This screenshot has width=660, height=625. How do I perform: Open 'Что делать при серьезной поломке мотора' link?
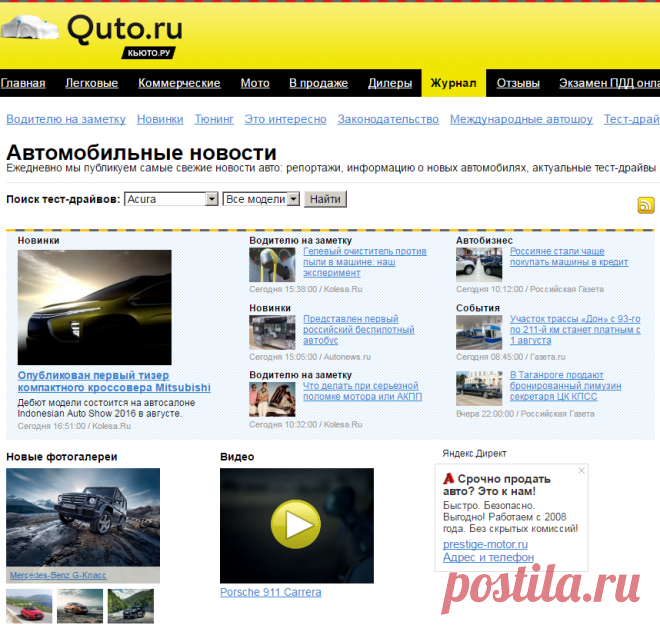[362, 391]
